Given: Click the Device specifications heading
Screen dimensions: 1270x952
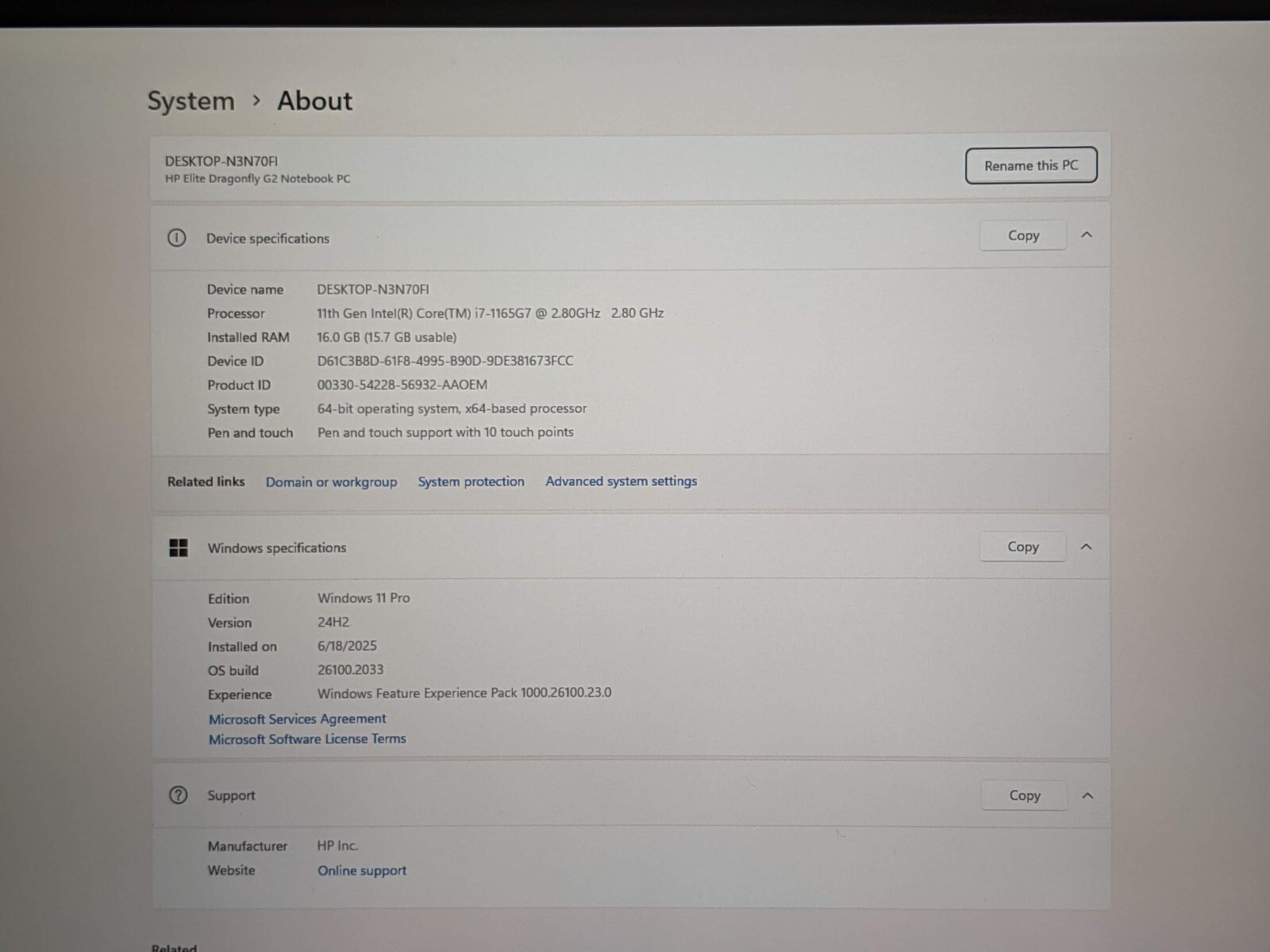Looking at the screenshot, I should pyautogui.click(x=267, y=238).
